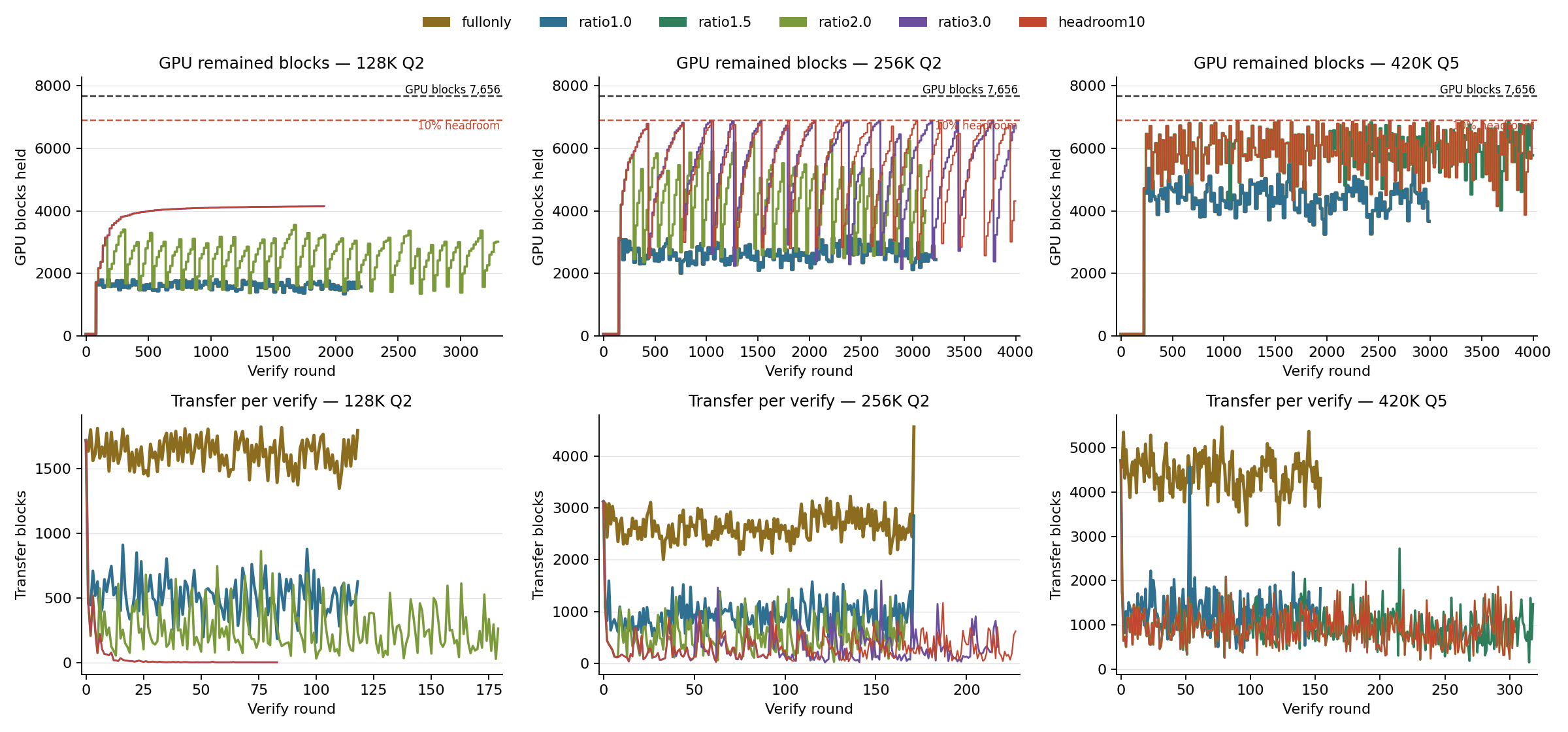Click the 'ratio2.0' legend label
Screen dimensions: 1568x732
845,22
